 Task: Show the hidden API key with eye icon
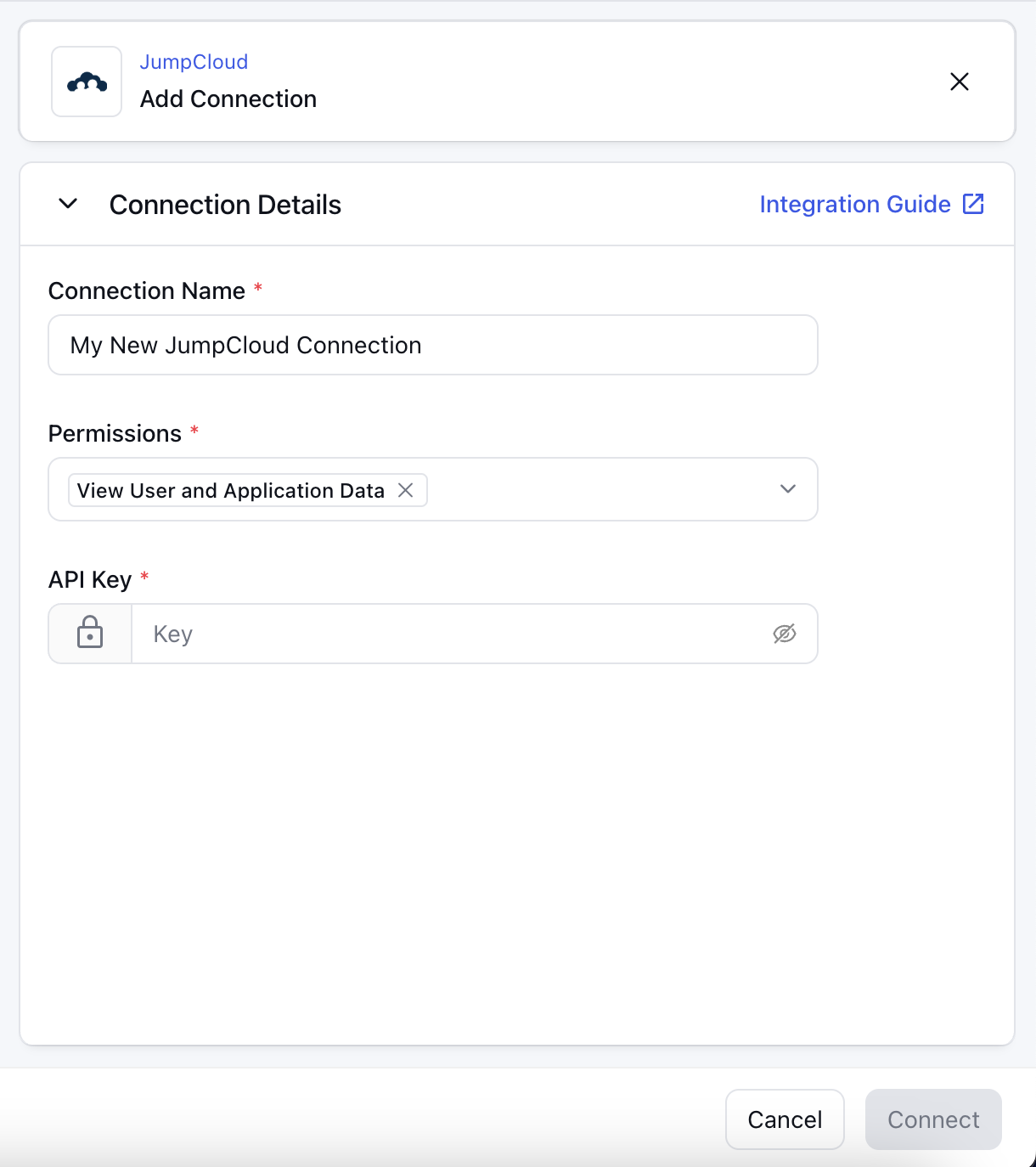[785, 634]
